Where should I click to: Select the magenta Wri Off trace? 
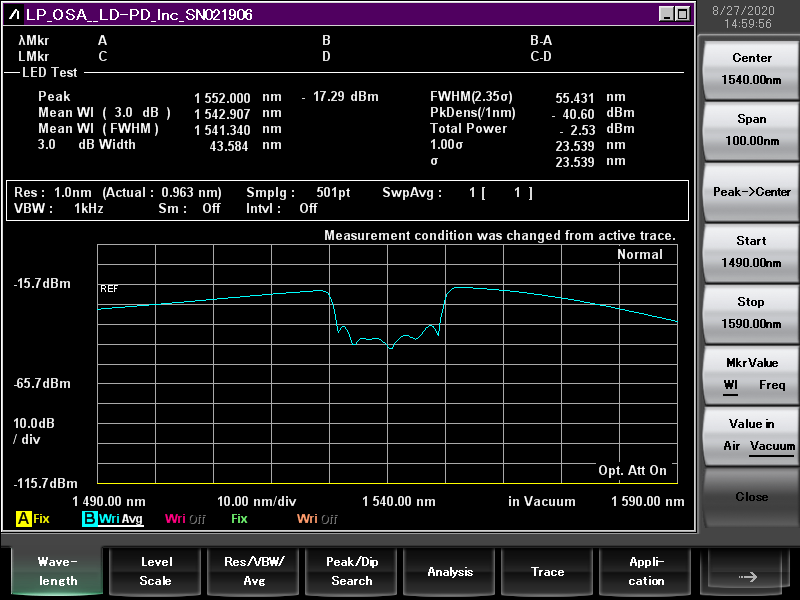coord(186,519)
